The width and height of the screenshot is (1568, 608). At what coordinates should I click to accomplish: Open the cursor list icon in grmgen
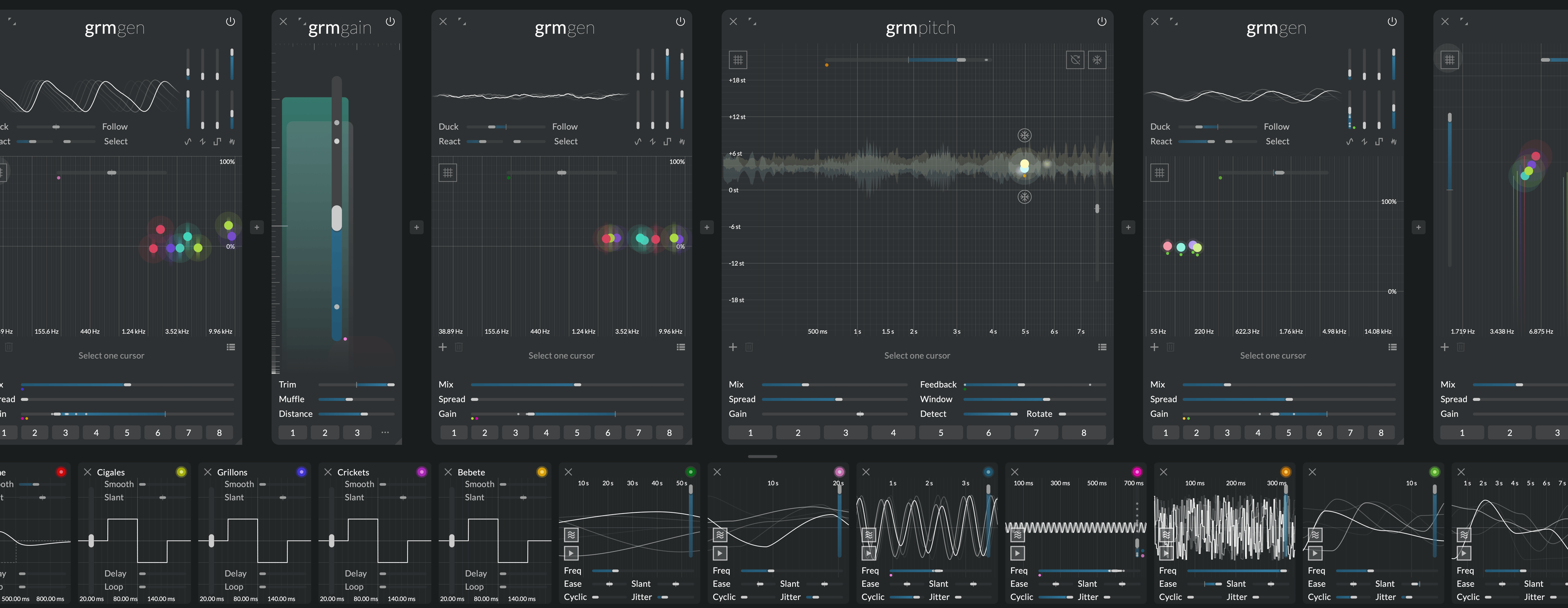[x=680, y=347]
